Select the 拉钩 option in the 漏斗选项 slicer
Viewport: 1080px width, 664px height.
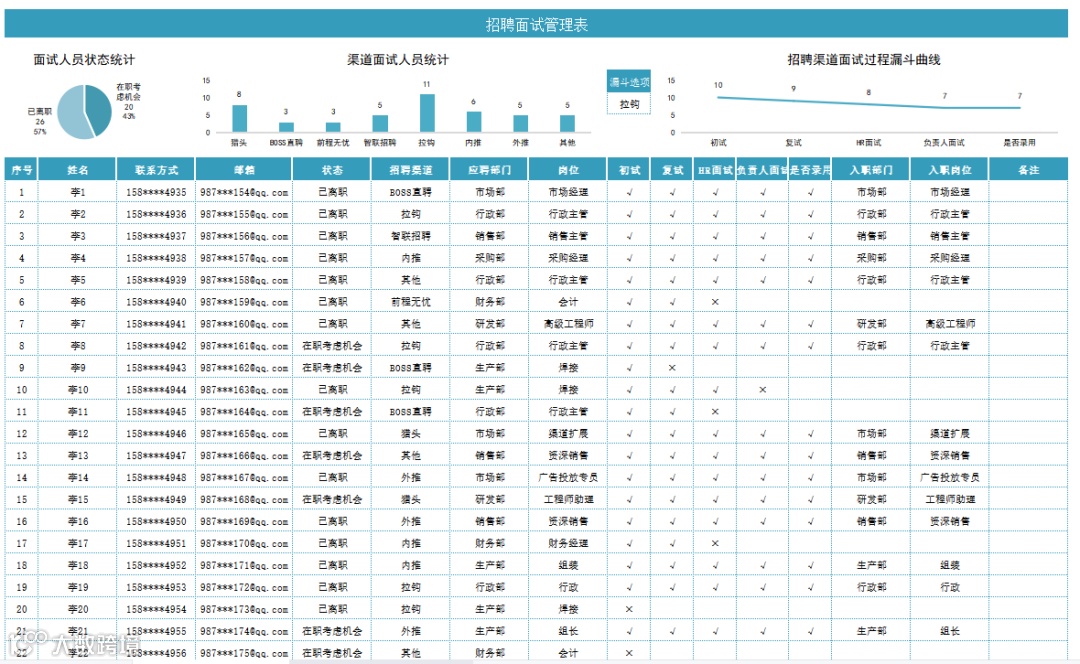click(629, 104)
